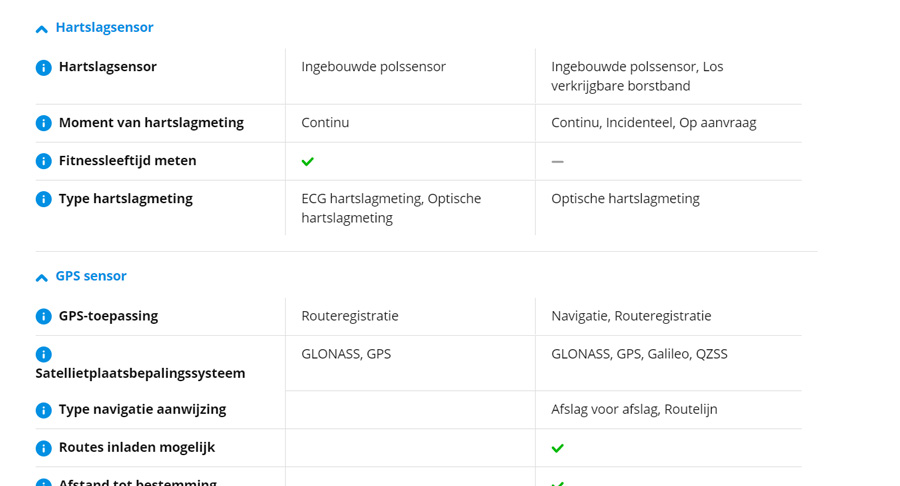Click the dash in Fitnessleeftijd meten row
900x486 pixels.
coord(558,161)
